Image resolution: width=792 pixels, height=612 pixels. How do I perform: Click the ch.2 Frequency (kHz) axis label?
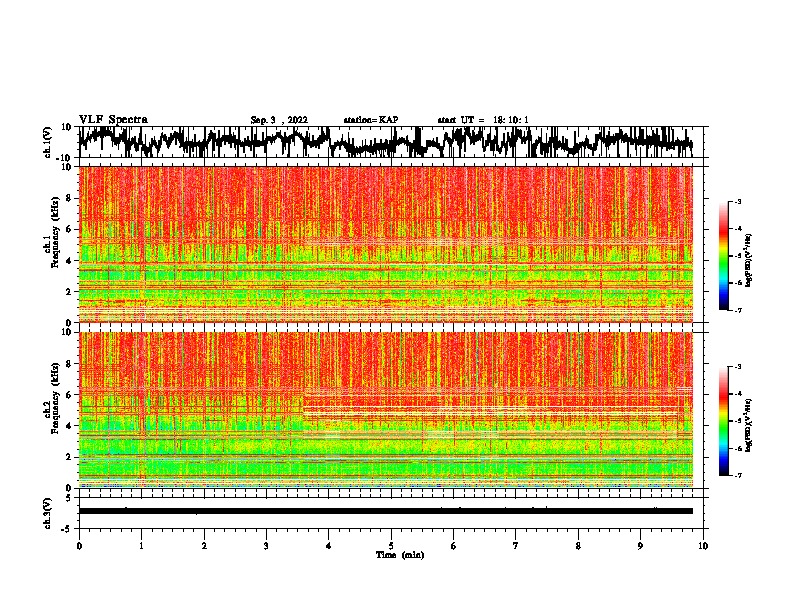[52, 398]
